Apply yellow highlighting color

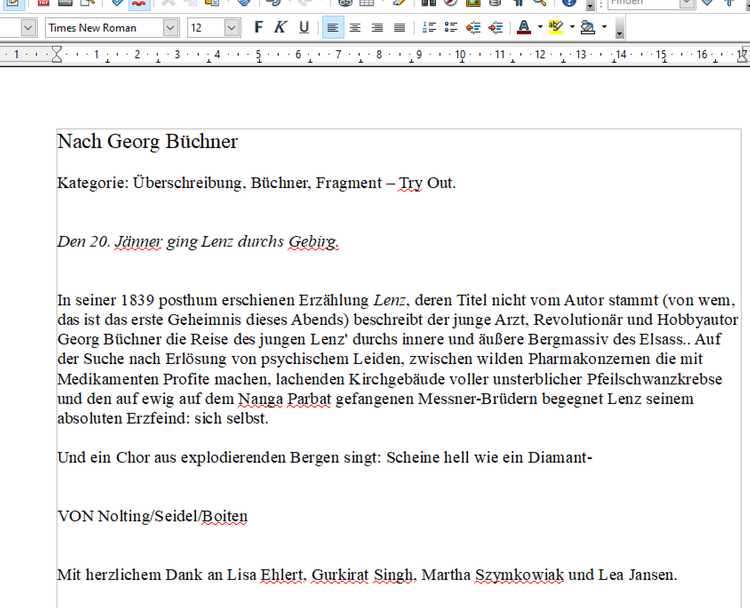point(556,28)
